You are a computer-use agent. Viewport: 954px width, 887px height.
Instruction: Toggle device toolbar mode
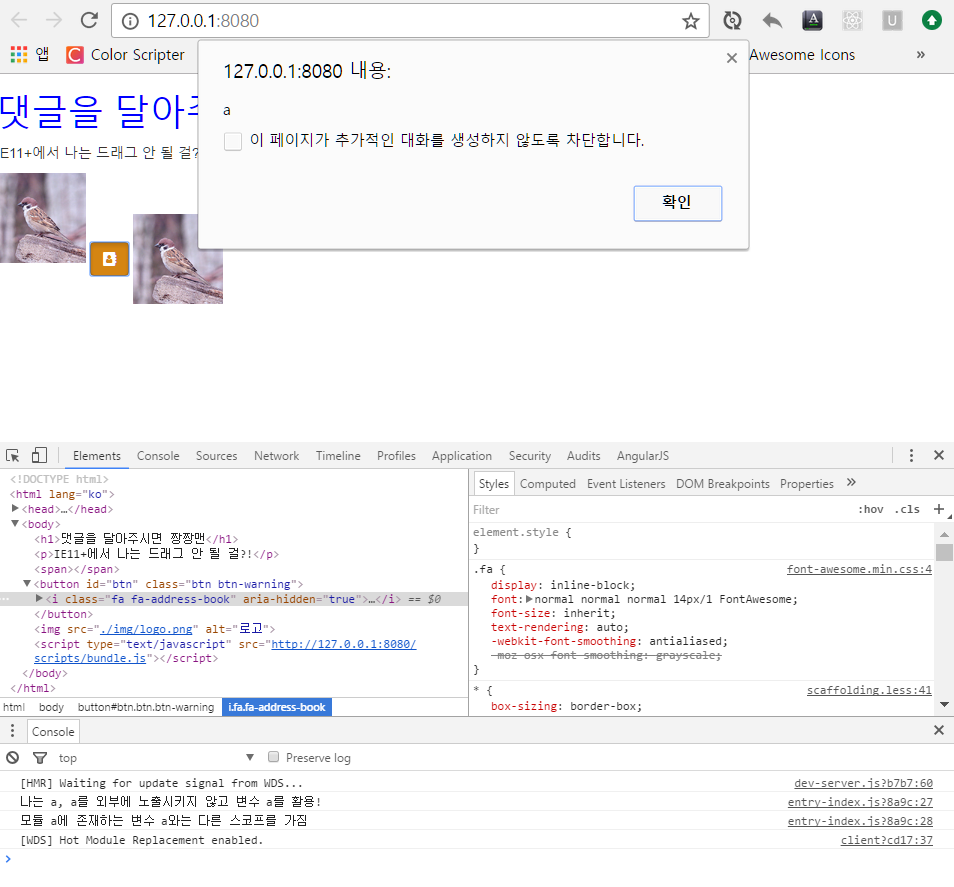pos(39,455)
